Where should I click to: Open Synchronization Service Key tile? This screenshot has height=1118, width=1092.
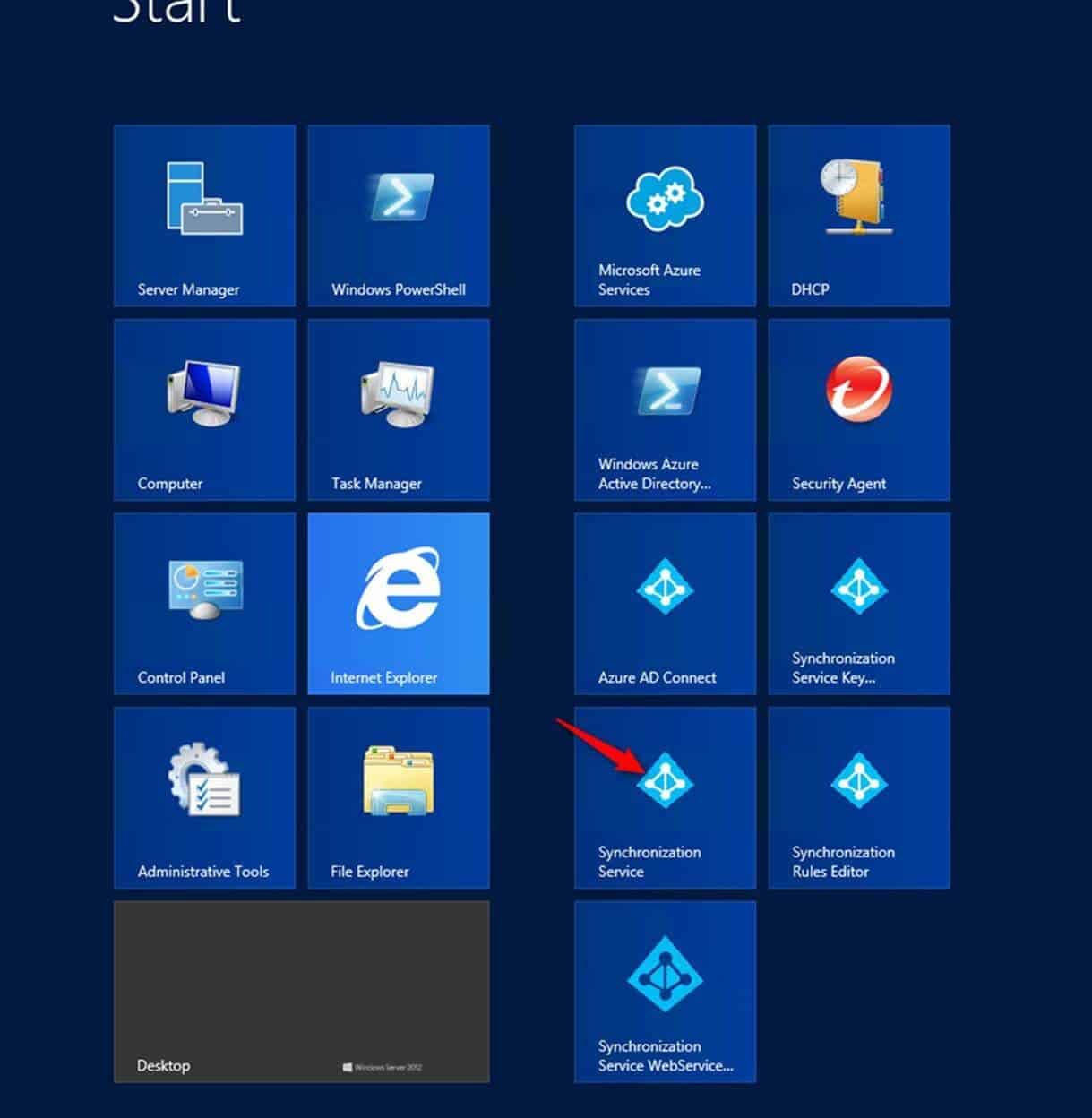click(x=859, y=604)
